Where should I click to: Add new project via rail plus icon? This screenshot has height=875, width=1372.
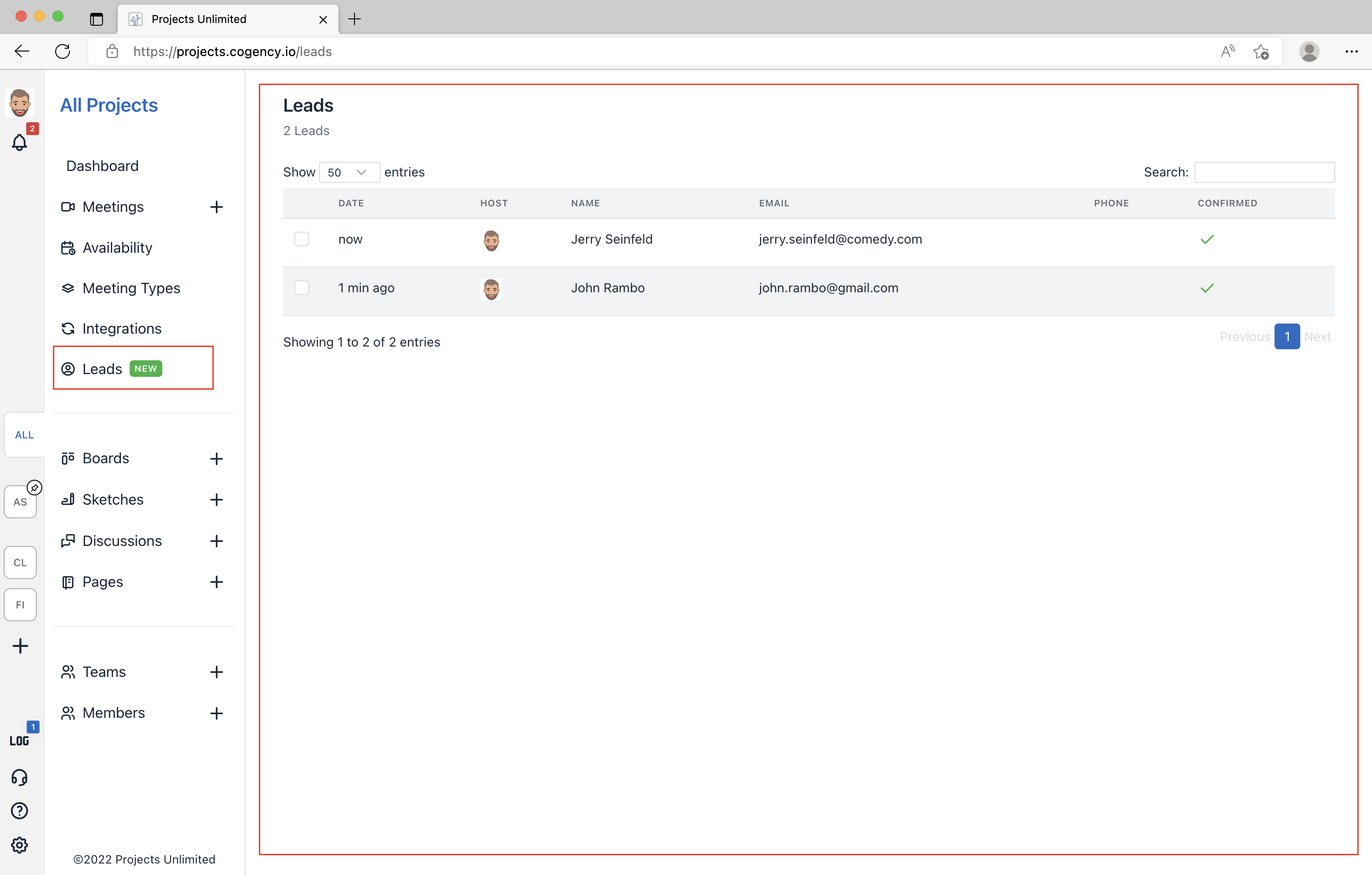[20, 645]
